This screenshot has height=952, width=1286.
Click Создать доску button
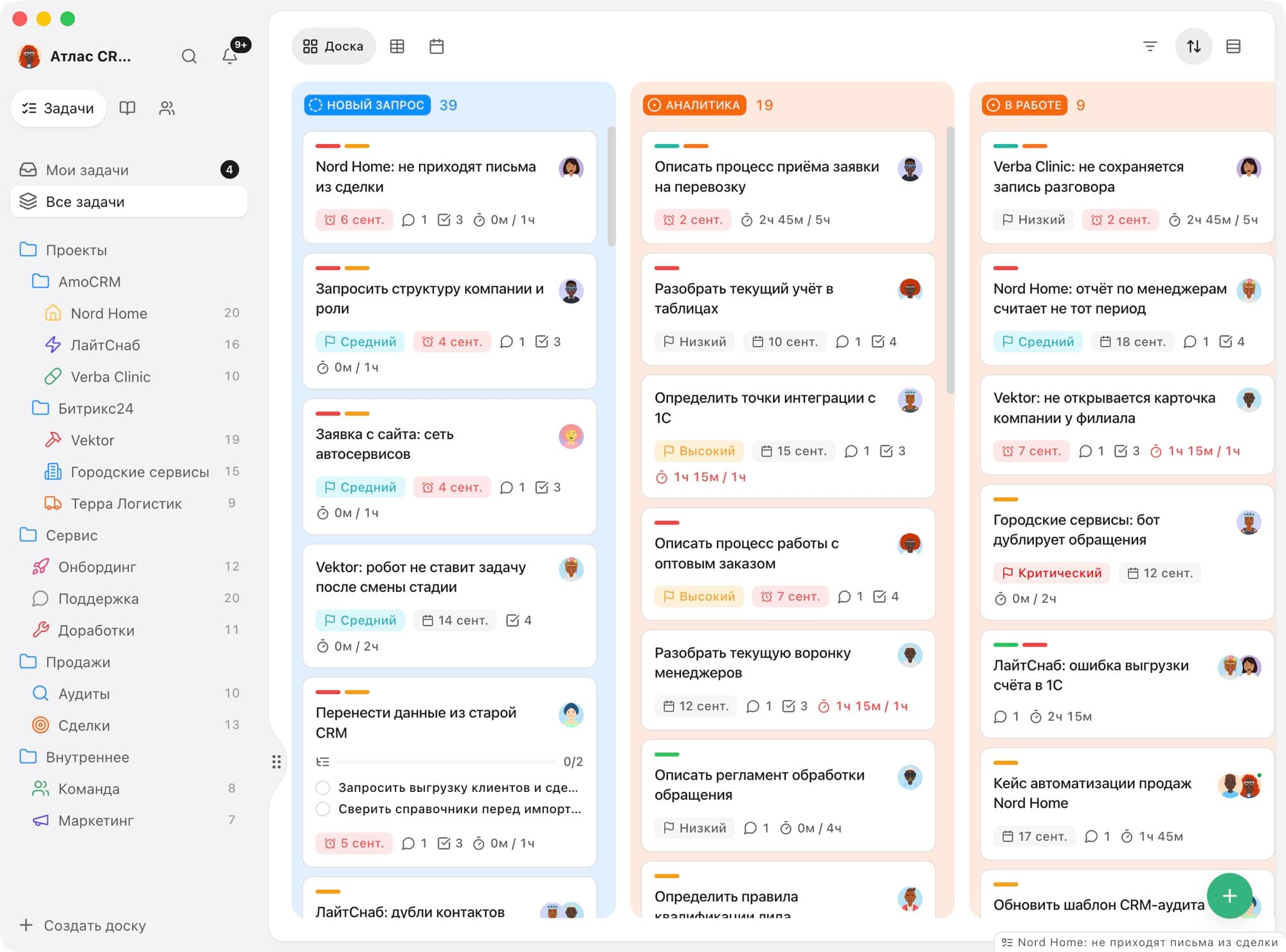[83, 925]
